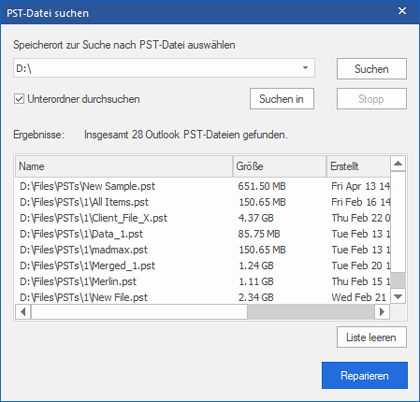The height and width of the screenshot is (402, 420).
Task: Click the Suchen button
Action: 372,69
